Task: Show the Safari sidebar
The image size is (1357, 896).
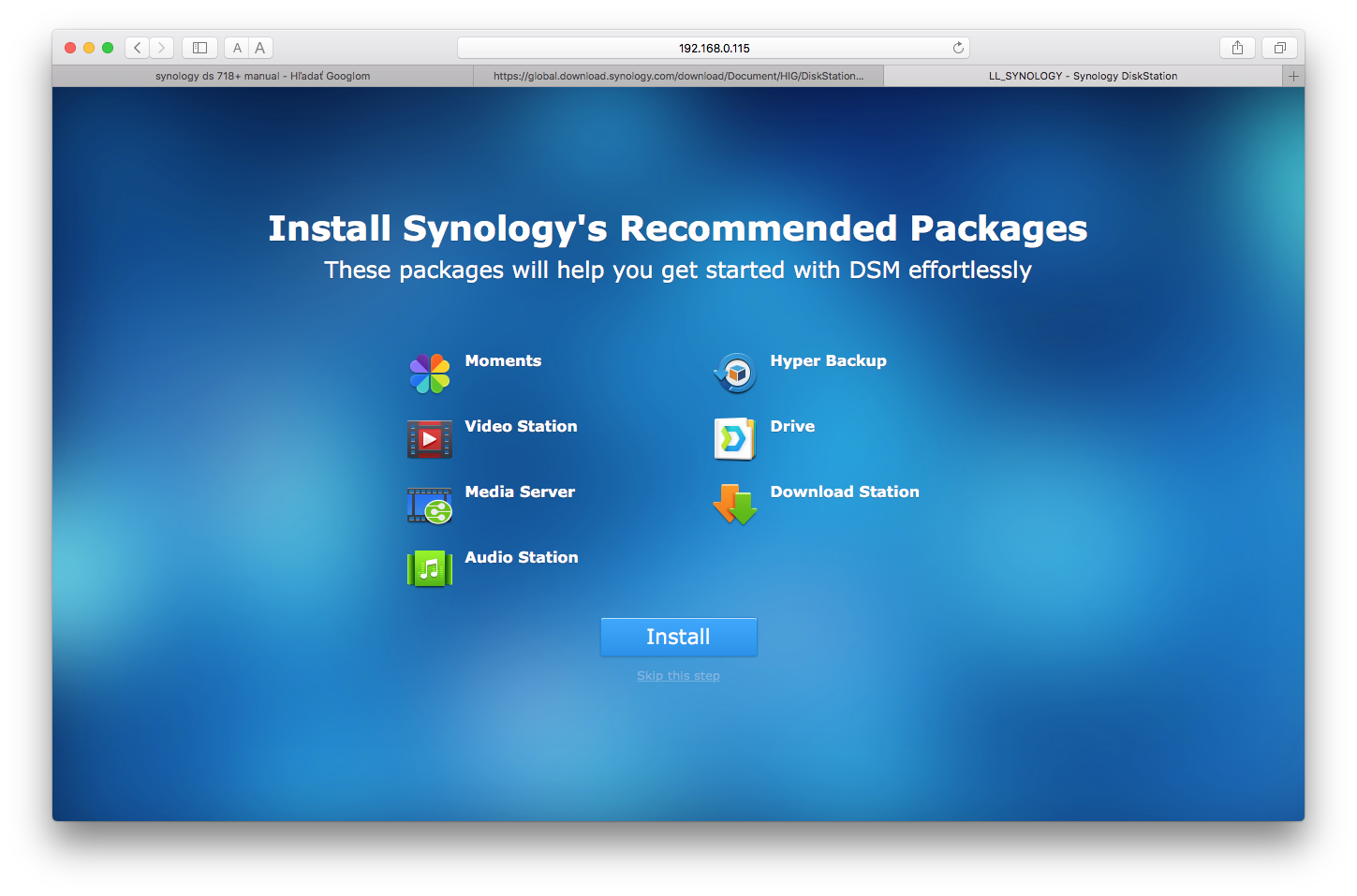Action: [199, 48]
